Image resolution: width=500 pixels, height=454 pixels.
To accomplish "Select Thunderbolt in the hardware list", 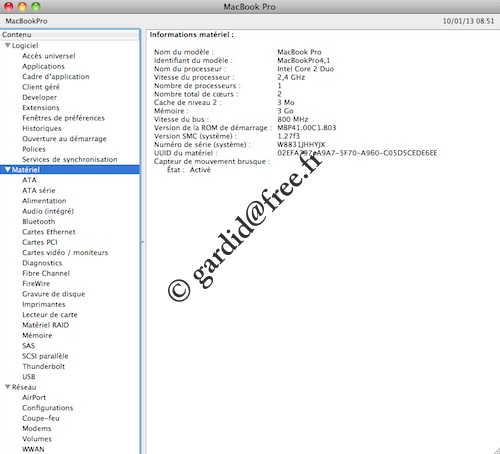I will tap(43, 366).
